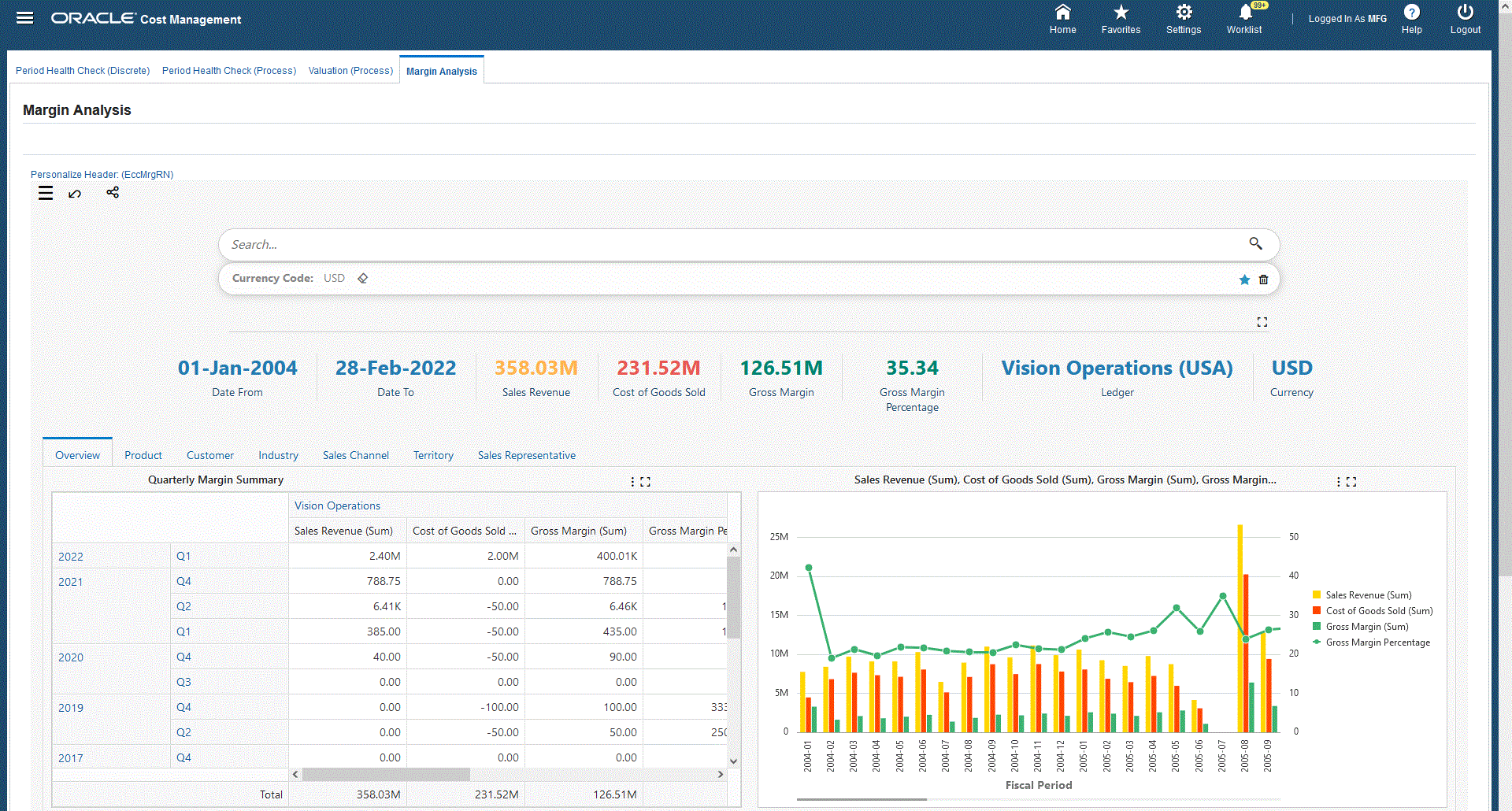Click Personalize Header link
The height and width of the screenshot is (811, 1512).
[x=102, y=175]
